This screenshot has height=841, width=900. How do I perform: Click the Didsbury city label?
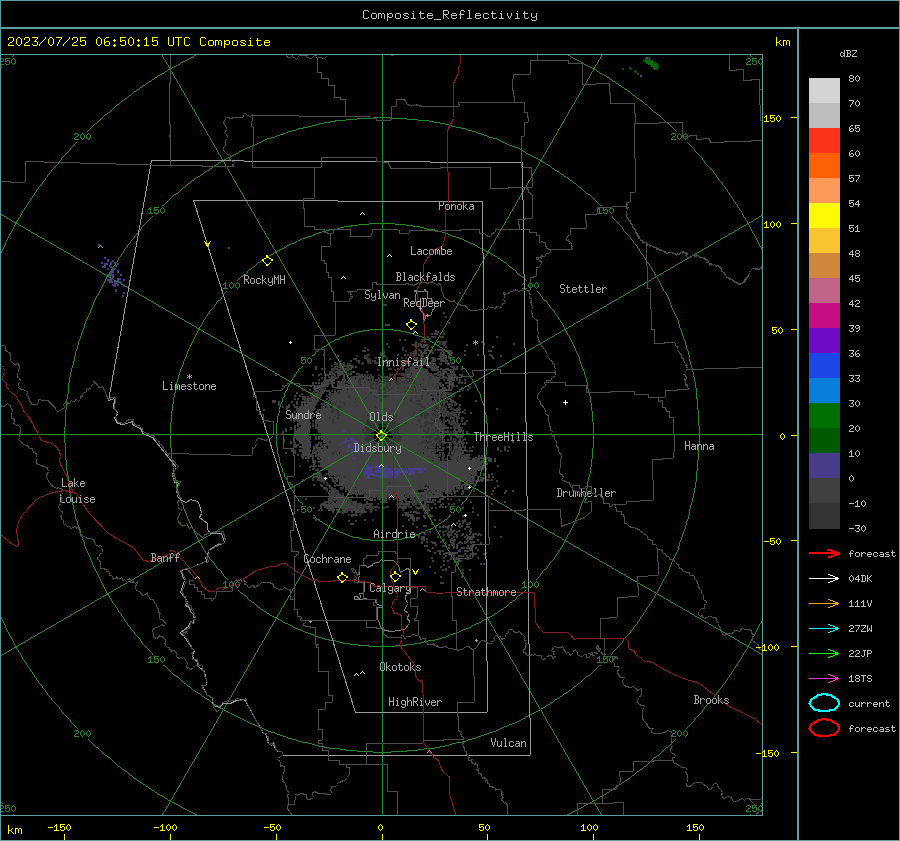click(378, 448)
